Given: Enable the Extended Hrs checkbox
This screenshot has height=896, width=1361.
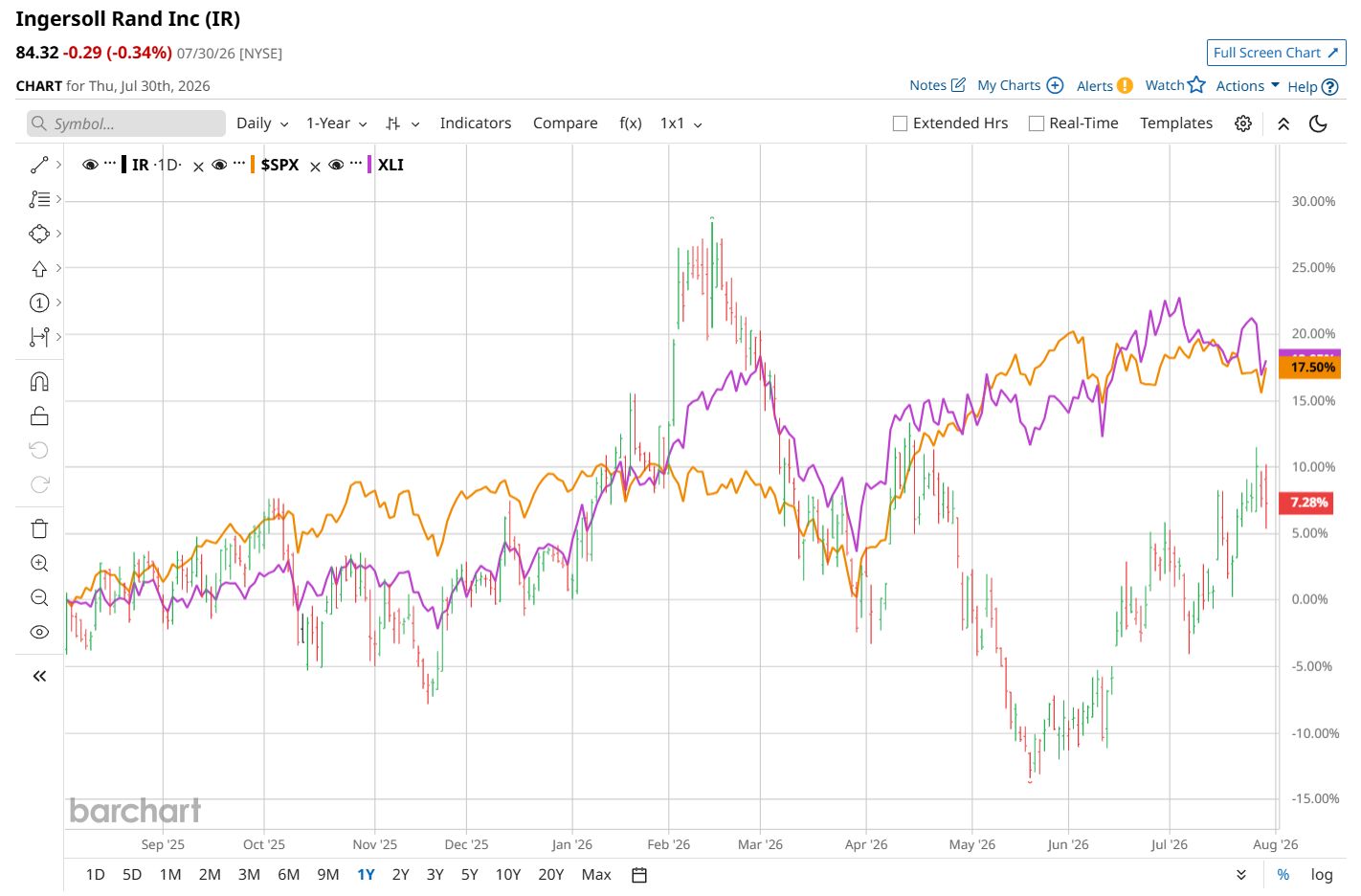Looking at the screenshot, I should [900, 123].
